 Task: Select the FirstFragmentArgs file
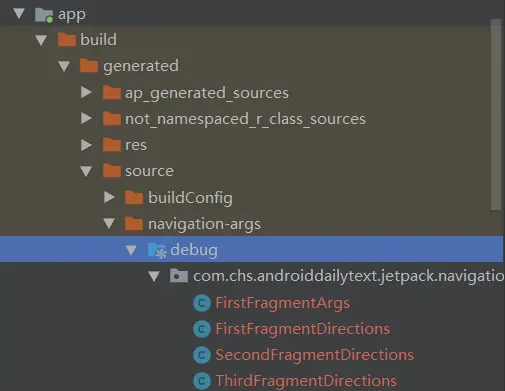tap(283, 303)
